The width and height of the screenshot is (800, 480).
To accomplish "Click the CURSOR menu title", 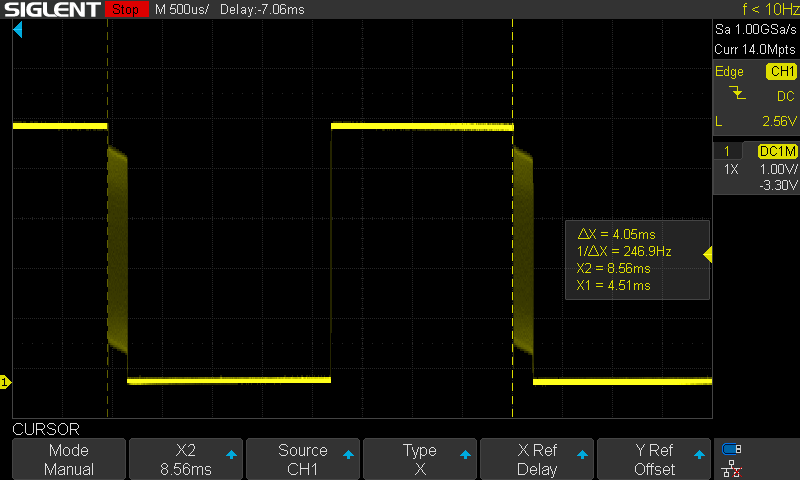I will pos(46,429).
